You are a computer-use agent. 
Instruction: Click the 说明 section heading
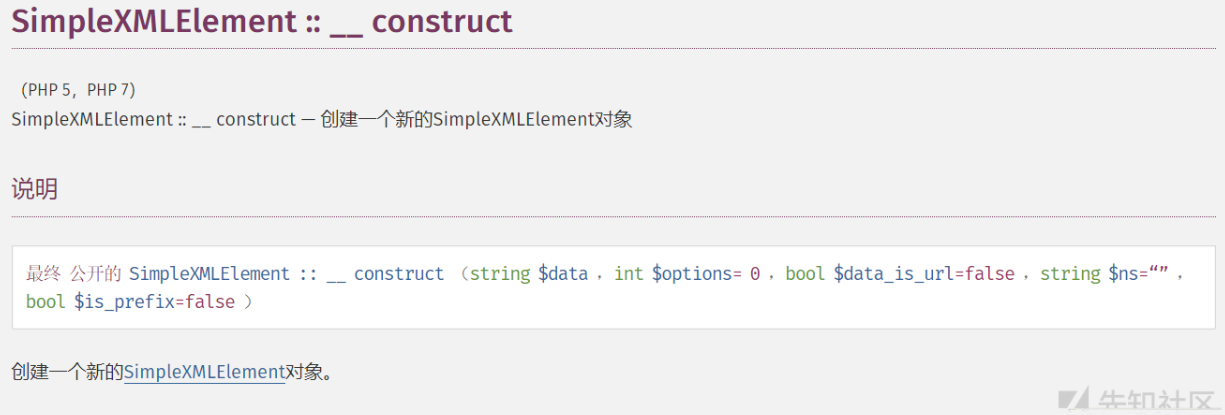click(x=34, y=188)
